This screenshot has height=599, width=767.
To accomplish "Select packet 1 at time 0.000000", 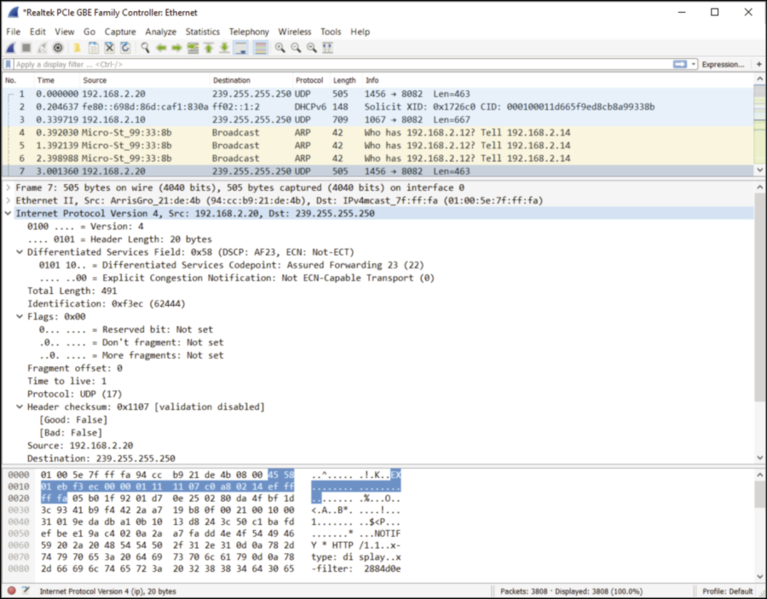I will tap(378, 94).
